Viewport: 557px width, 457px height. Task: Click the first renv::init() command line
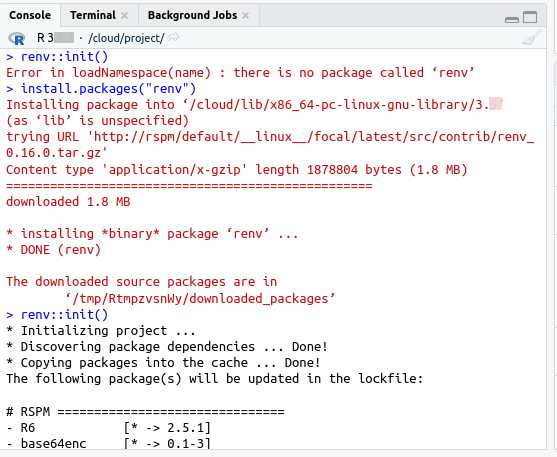[x=57, y=57]
